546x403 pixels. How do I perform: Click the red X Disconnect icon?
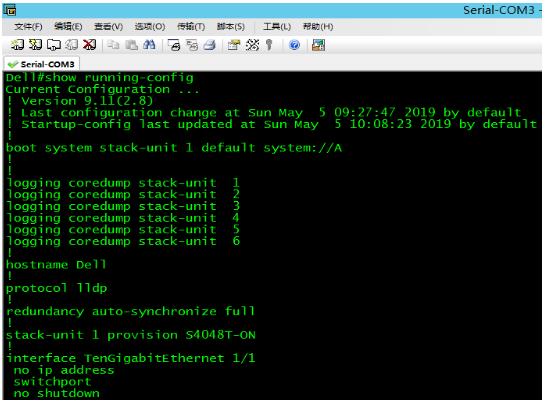coord(89,45)
